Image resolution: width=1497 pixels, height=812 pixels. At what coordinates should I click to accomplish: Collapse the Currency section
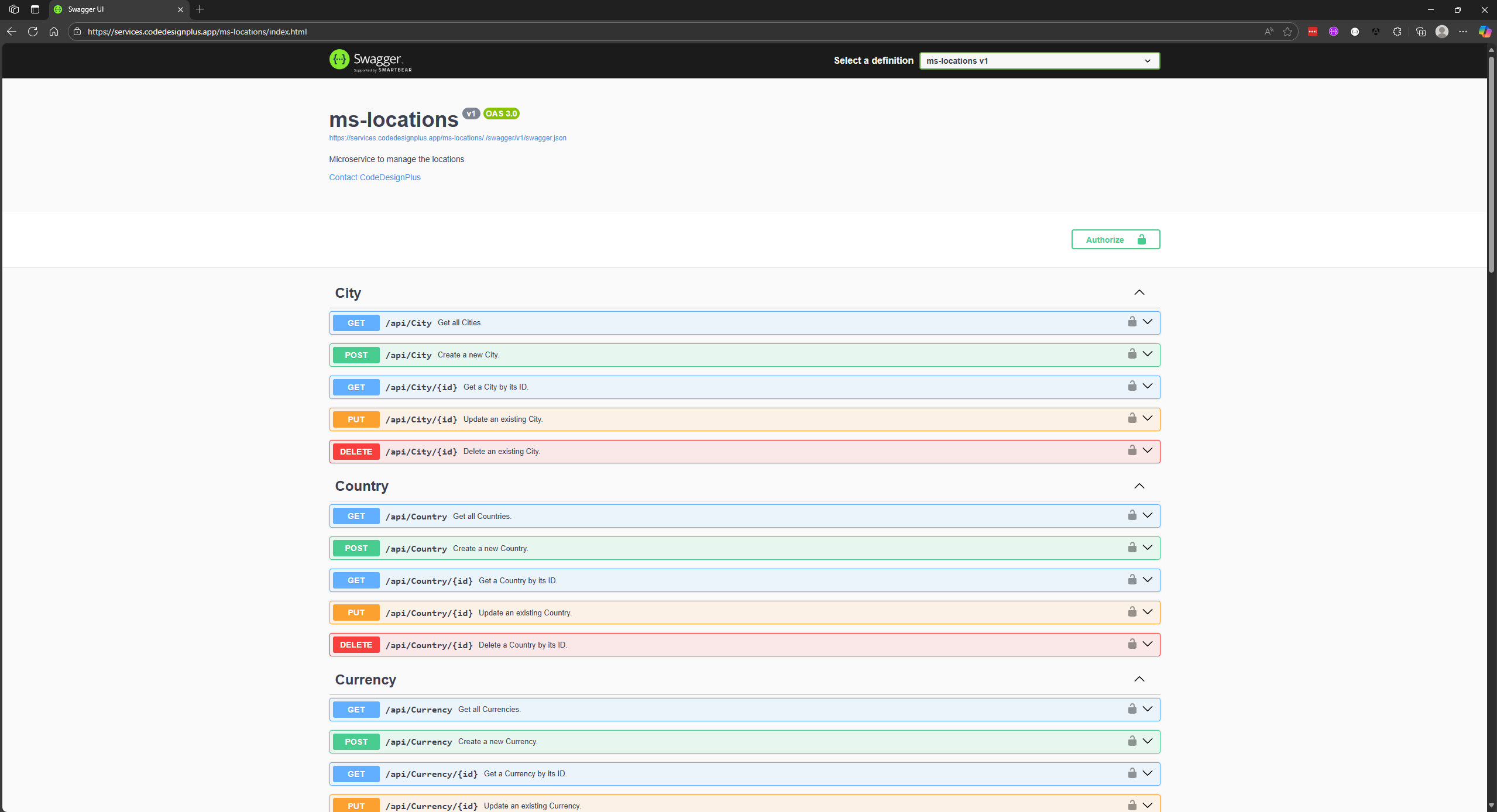(1139, 679)
